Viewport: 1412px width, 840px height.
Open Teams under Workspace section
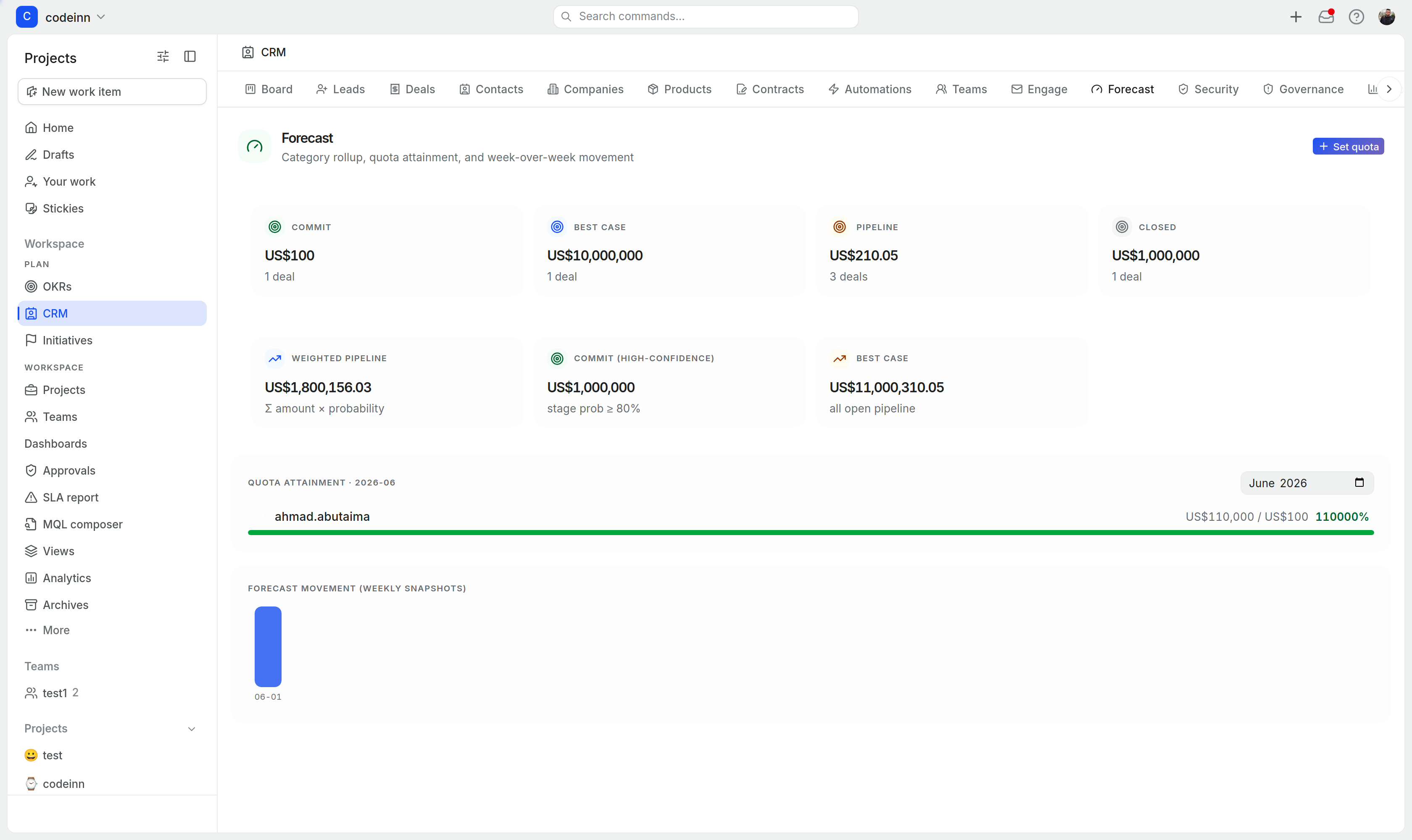pos(112,417)
